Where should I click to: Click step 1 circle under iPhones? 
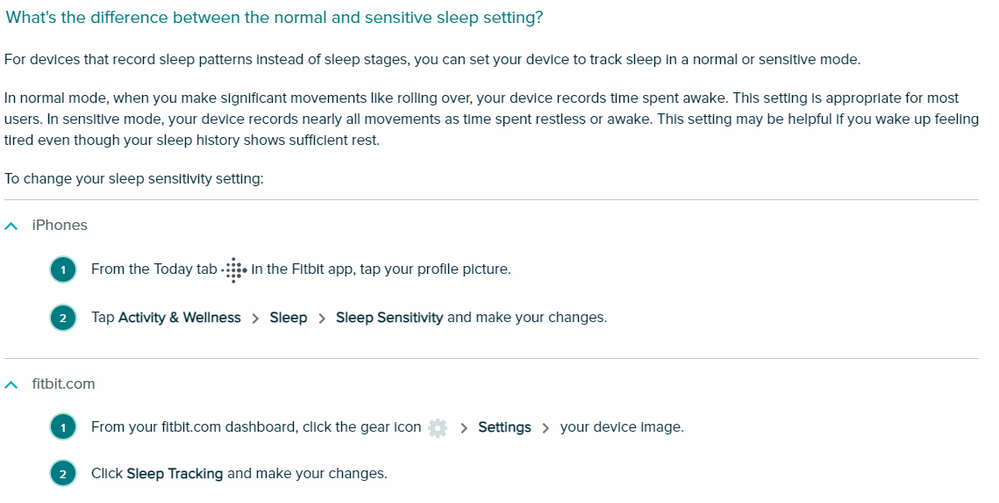tap(63, 269)
